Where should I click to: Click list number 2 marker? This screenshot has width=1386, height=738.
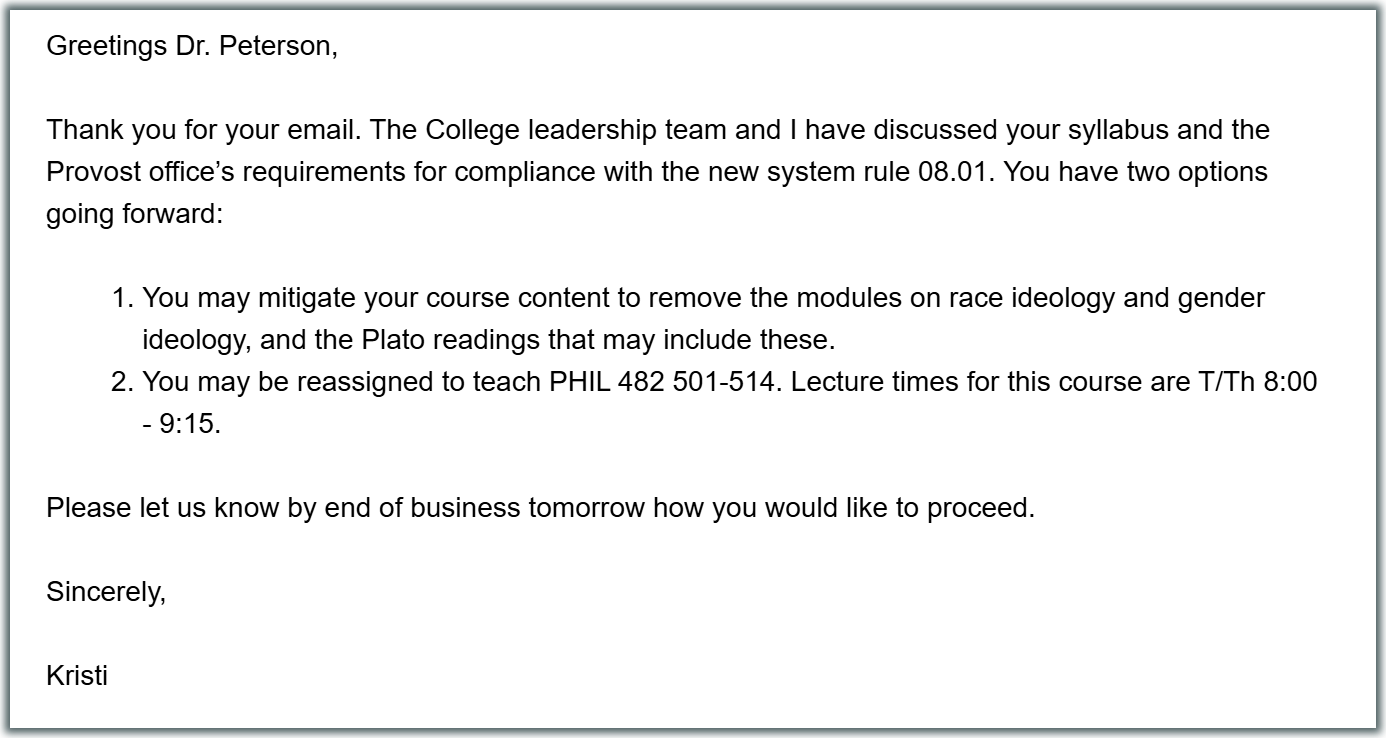[121, 382]
